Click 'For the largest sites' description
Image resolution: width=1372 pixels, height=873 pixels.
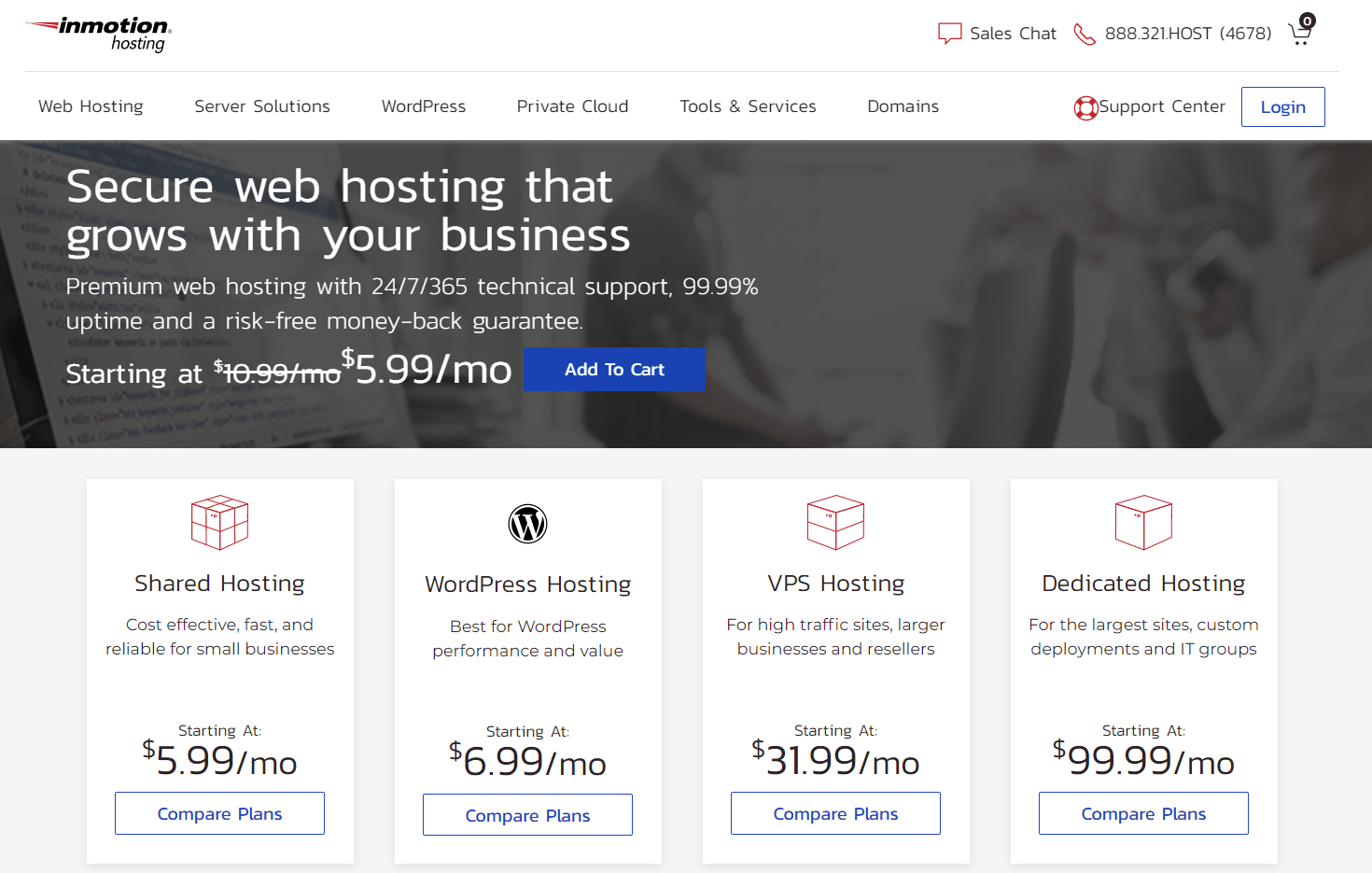tap(1143, 637)
